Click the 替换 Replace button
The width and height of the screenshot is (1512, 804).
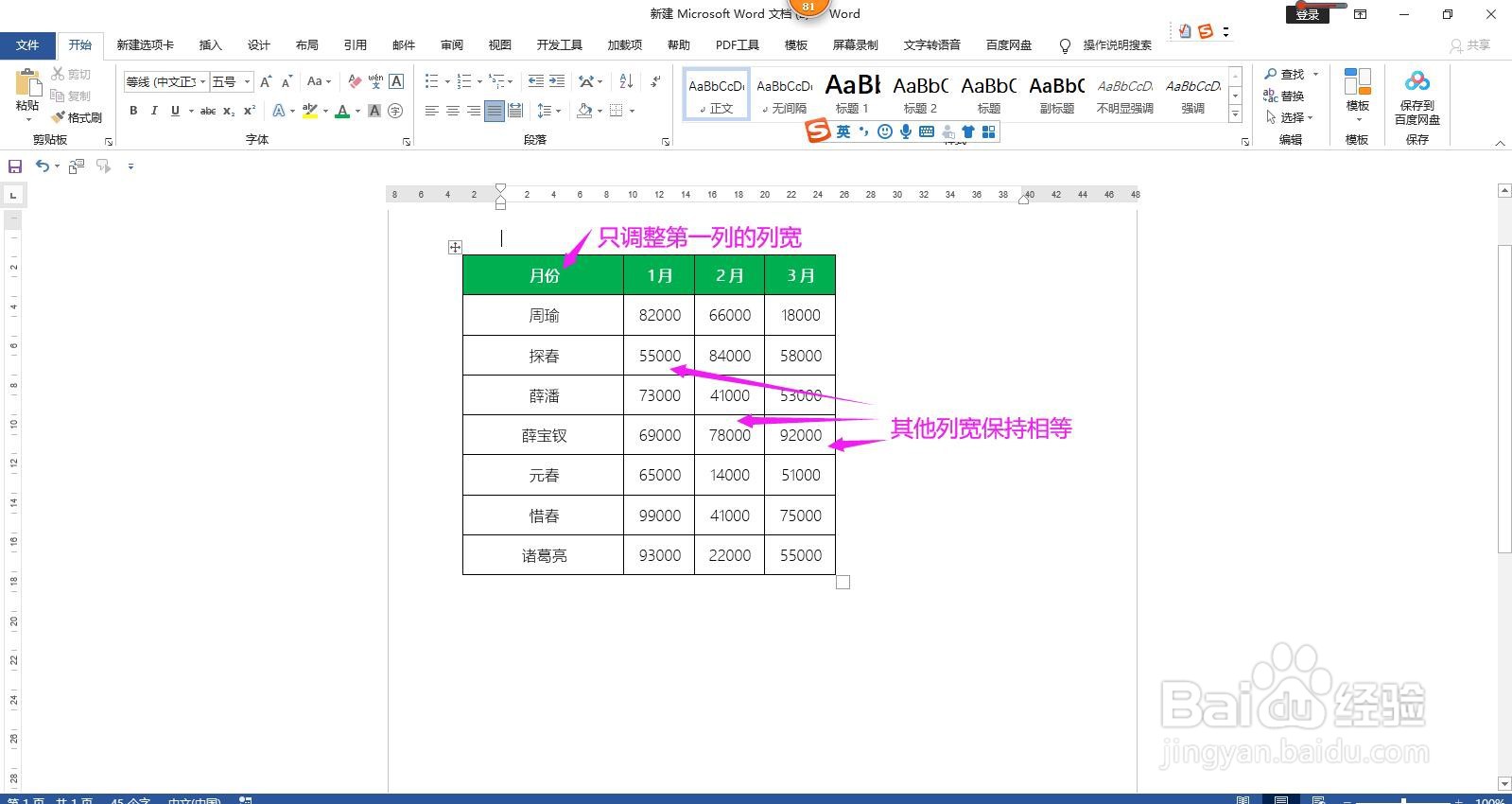tap(1284, 96)
